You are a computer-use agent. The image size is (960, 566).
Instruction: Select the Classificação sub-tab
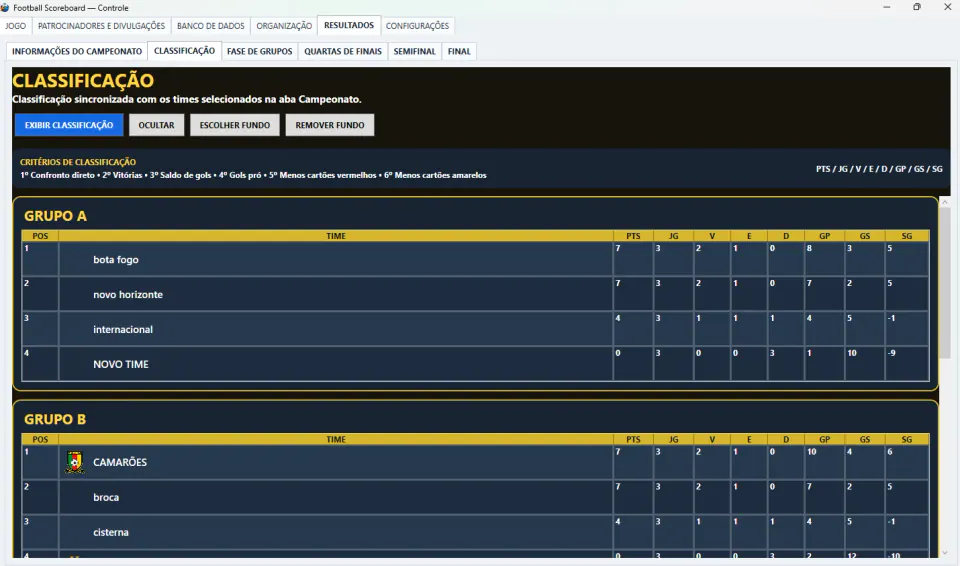(x=184, y=51)
